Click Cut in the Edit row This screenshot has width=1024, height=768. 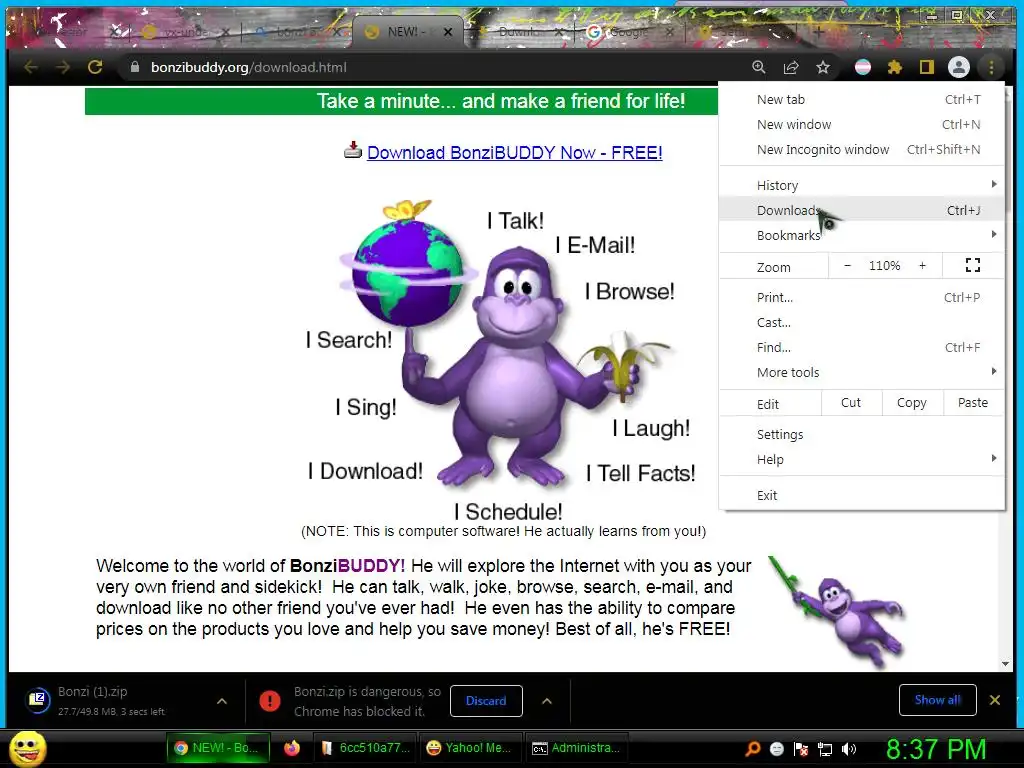[851, 403]
